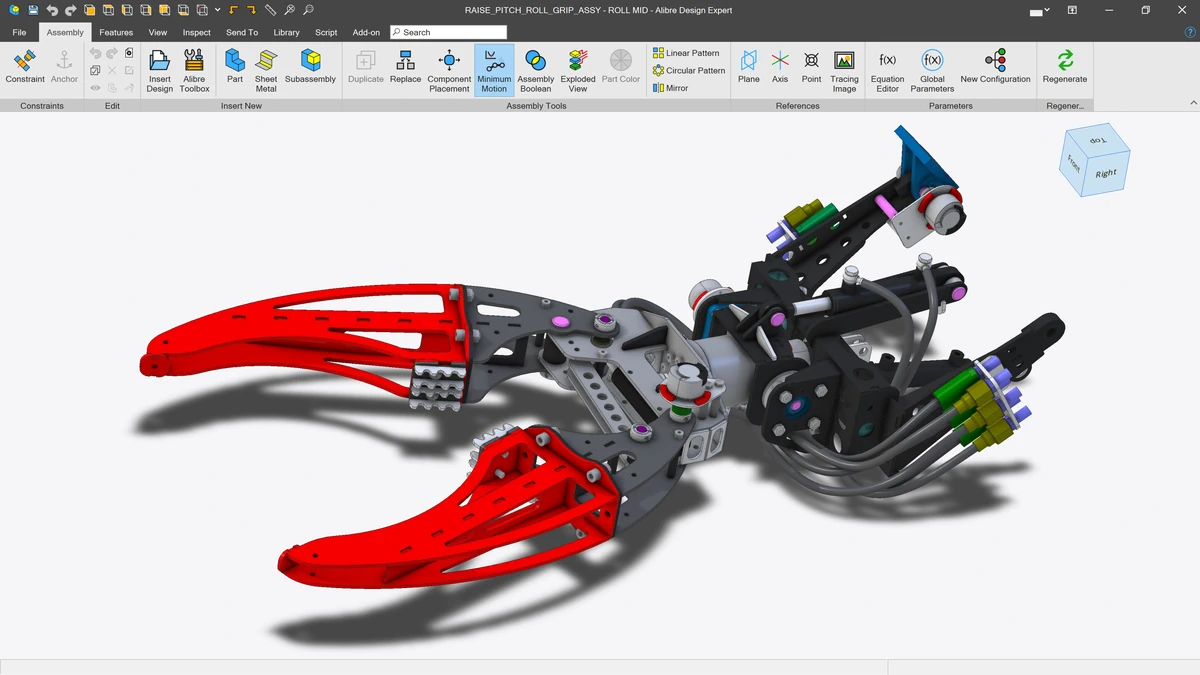Create a New Configuration
The image size is (1200, 675).
(995, 68)
